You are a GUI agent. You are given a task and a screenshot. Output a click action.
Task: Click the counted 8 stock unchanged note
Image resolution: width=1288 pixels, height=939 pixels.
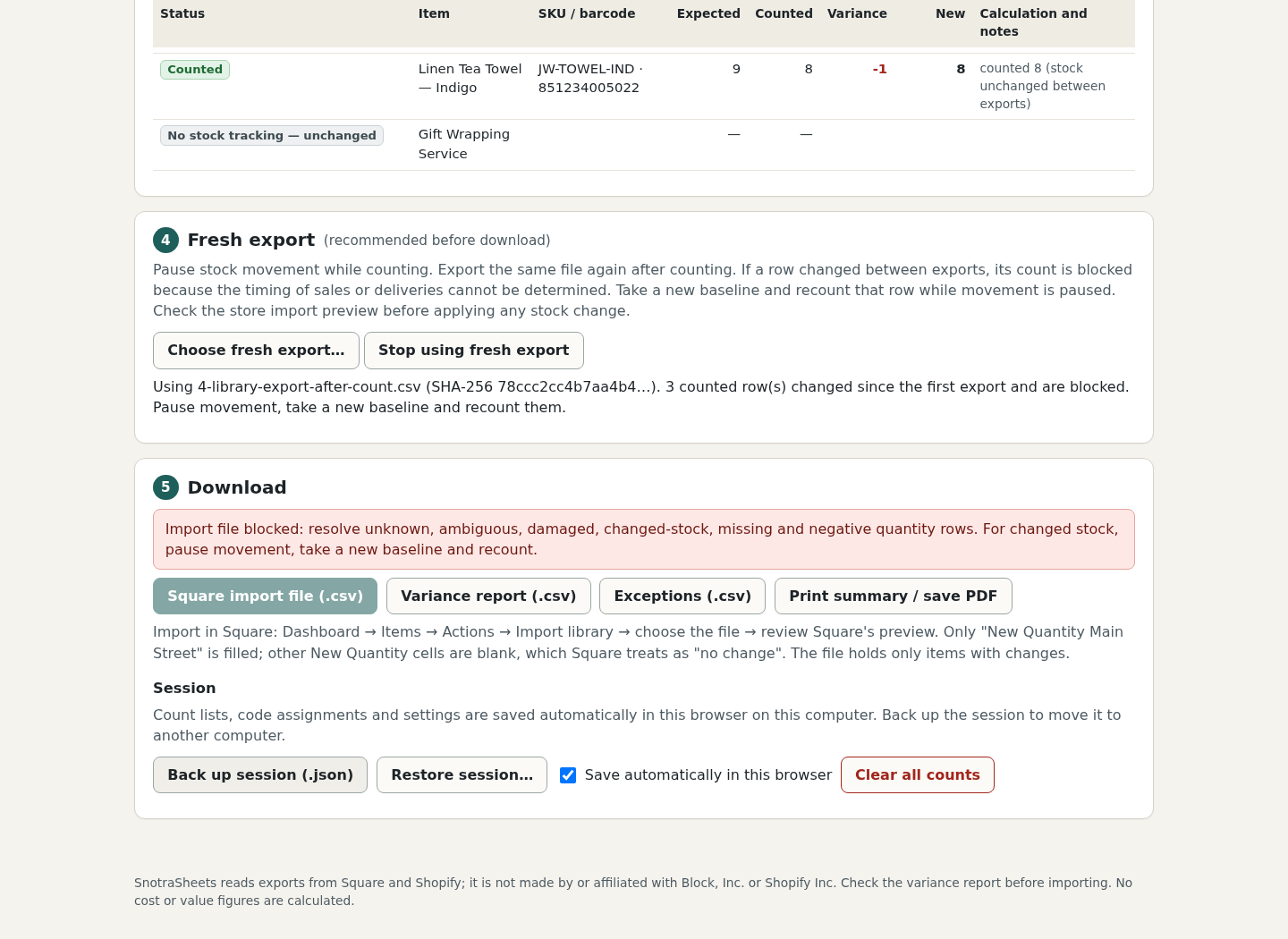1043,86
